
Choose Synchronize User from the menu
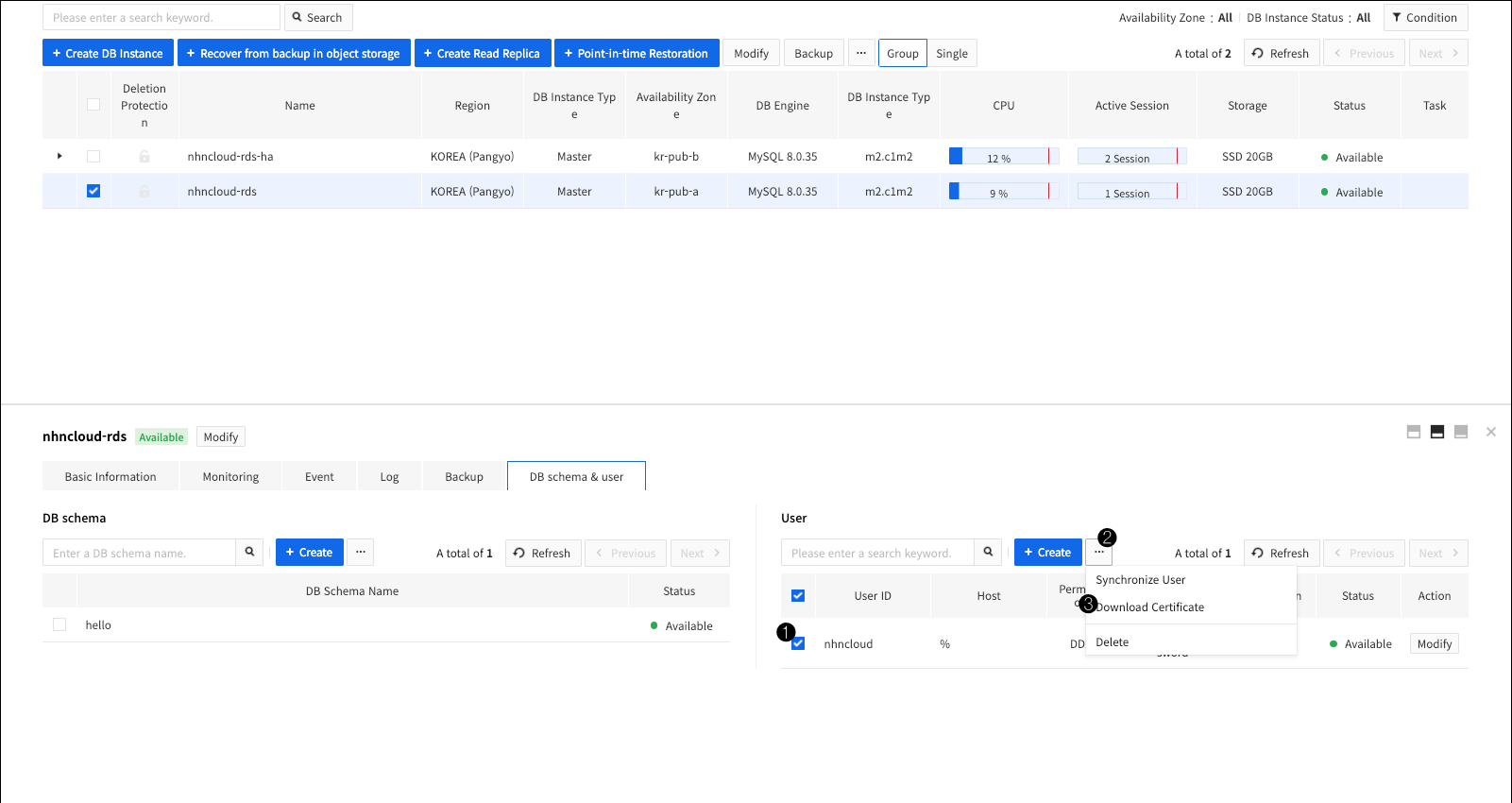click(x=1191, y=580)
